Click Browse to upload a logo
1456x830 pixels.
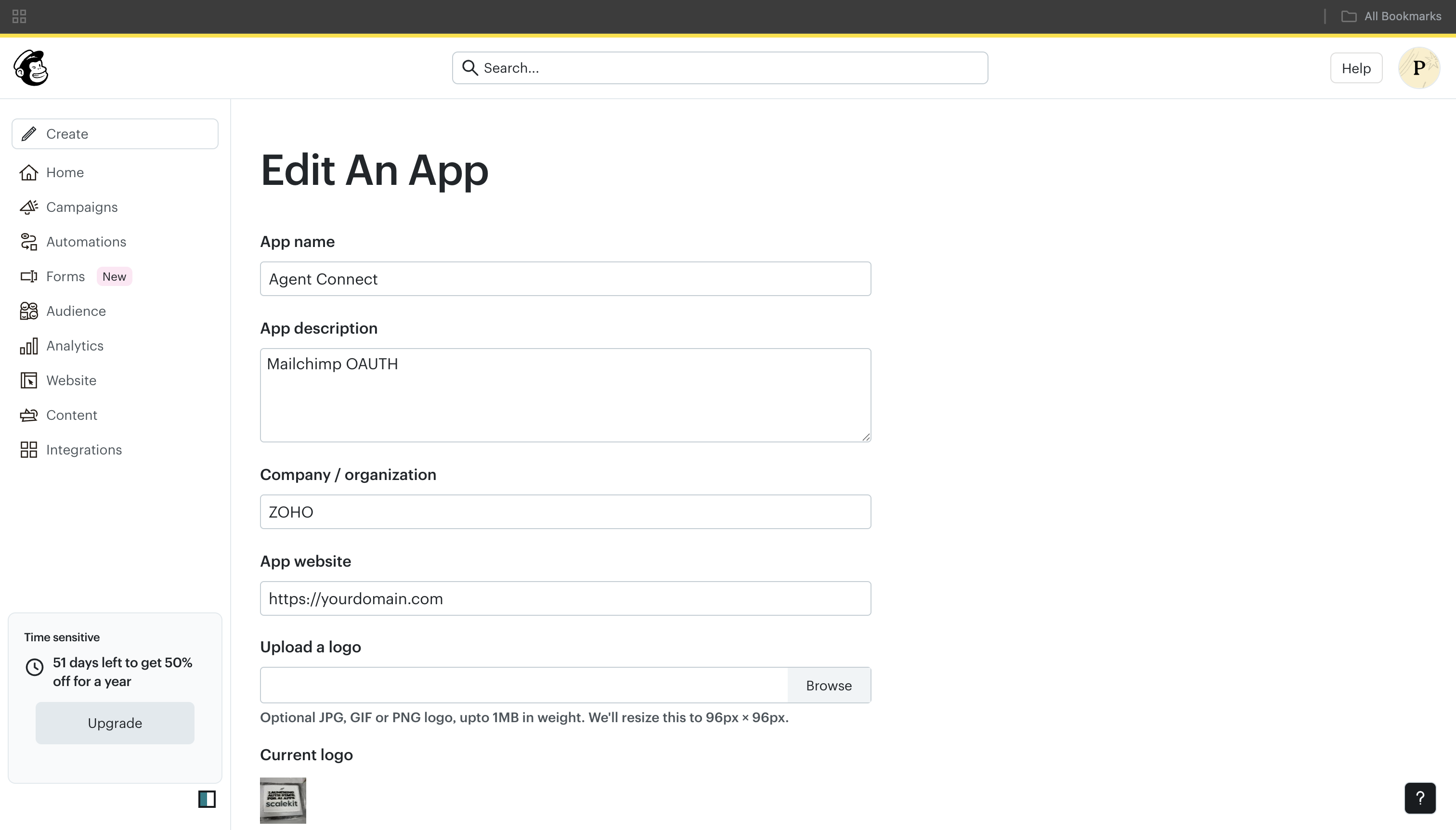829,685
